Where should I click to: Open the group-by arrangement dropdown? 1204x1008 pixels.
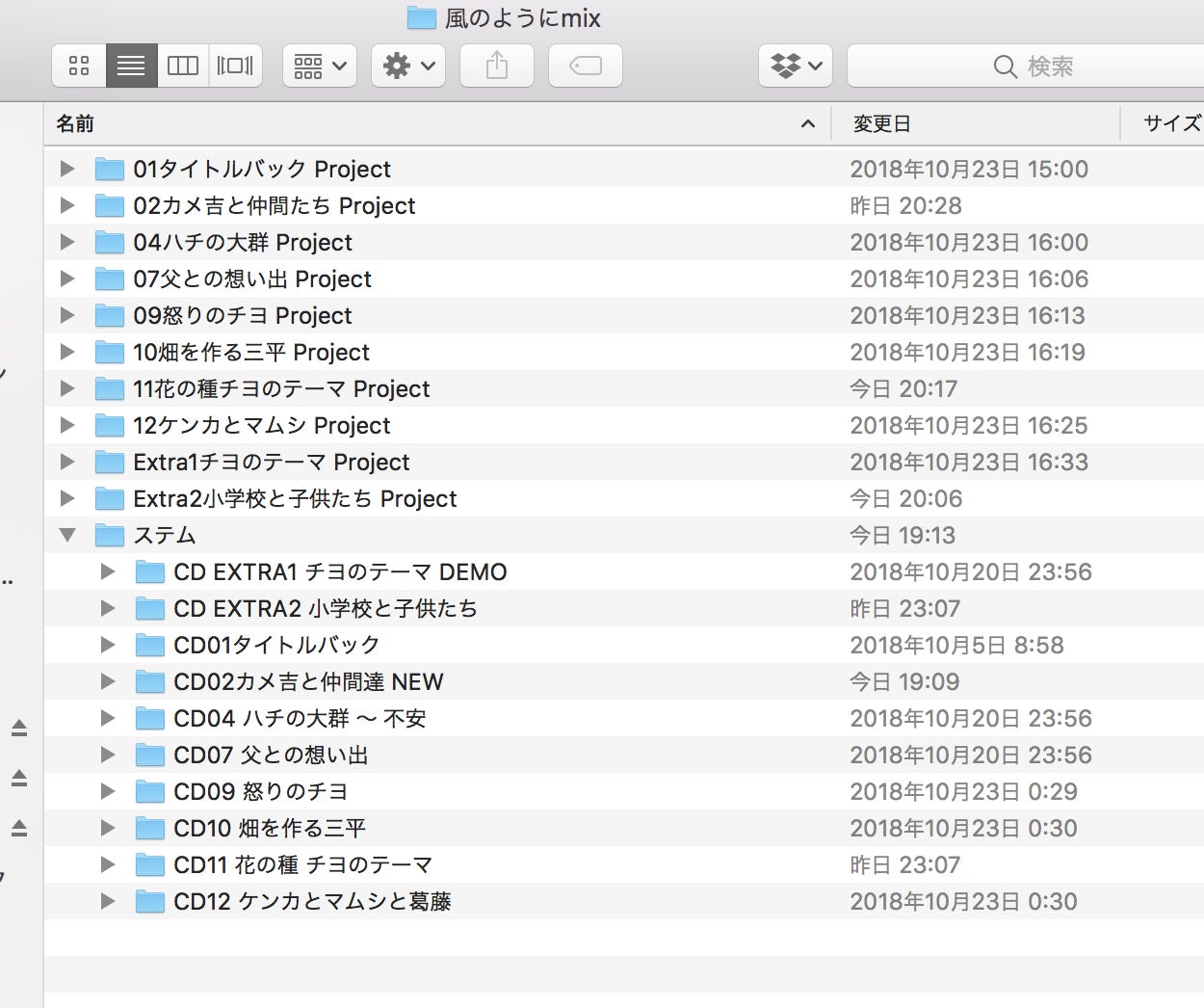[x=320, y=66]
